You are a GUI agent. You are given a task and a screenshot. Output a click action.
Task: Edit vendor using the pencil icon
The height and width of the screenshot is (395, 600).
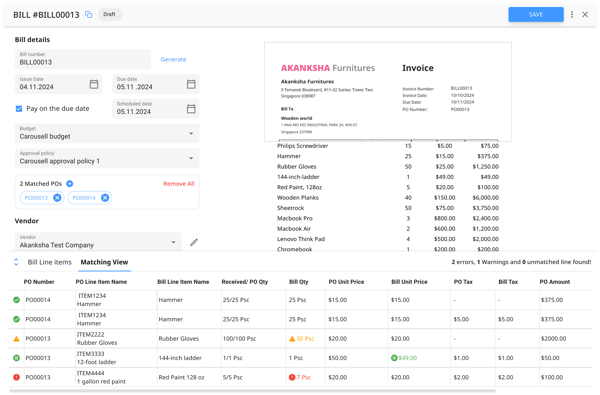click(x=194, y=242)
